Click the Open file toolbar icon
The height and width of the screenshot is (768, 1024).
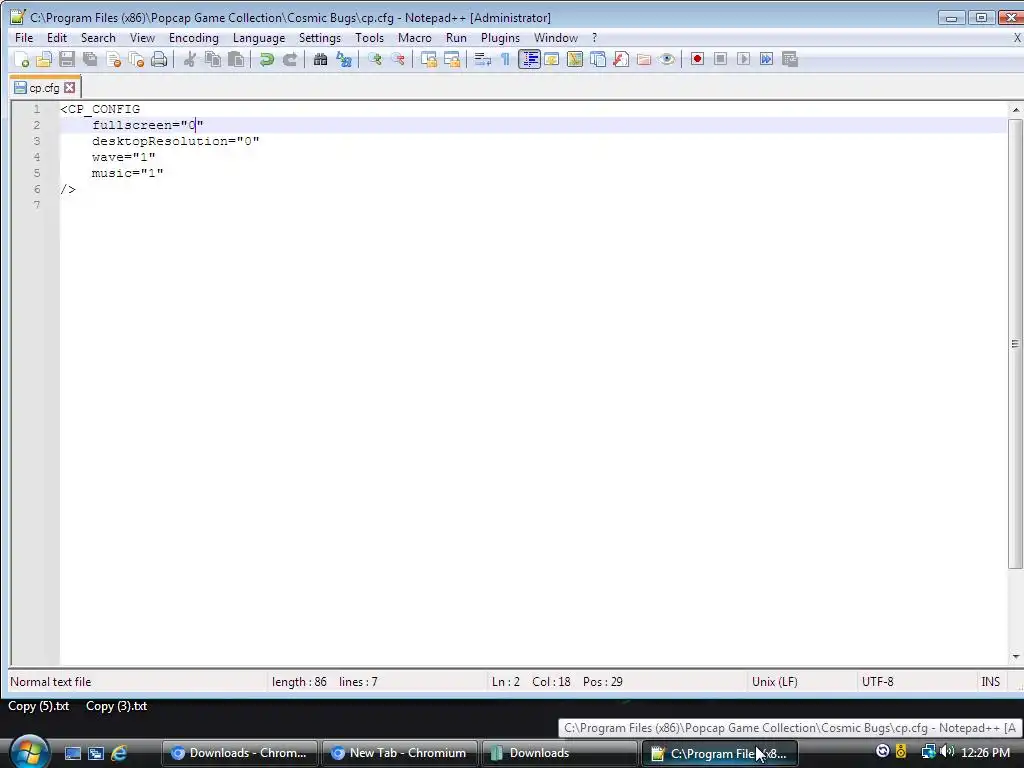pyautogui.click(x=44, y=59)
